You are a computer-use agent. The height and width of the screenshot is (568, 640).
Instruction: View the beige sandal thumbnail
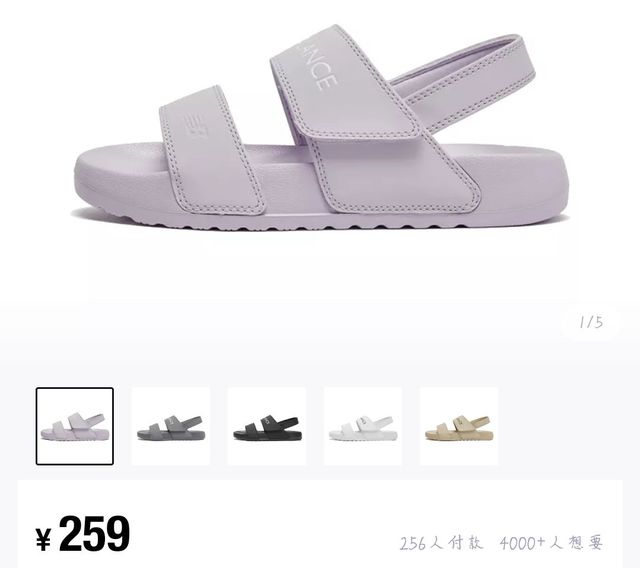[x=459, y=426]
